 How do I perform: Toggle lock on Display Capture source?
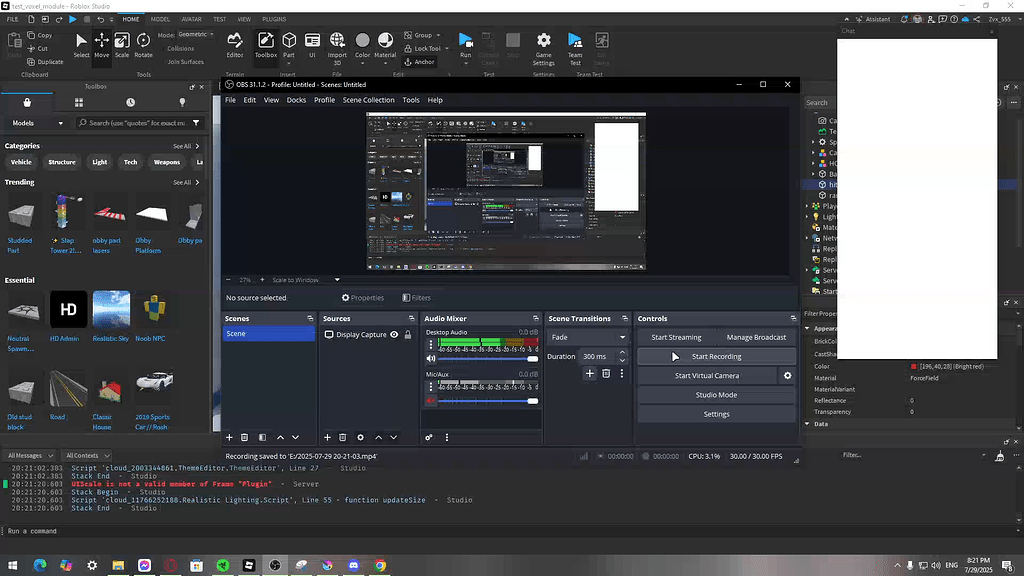coord(407,335)
